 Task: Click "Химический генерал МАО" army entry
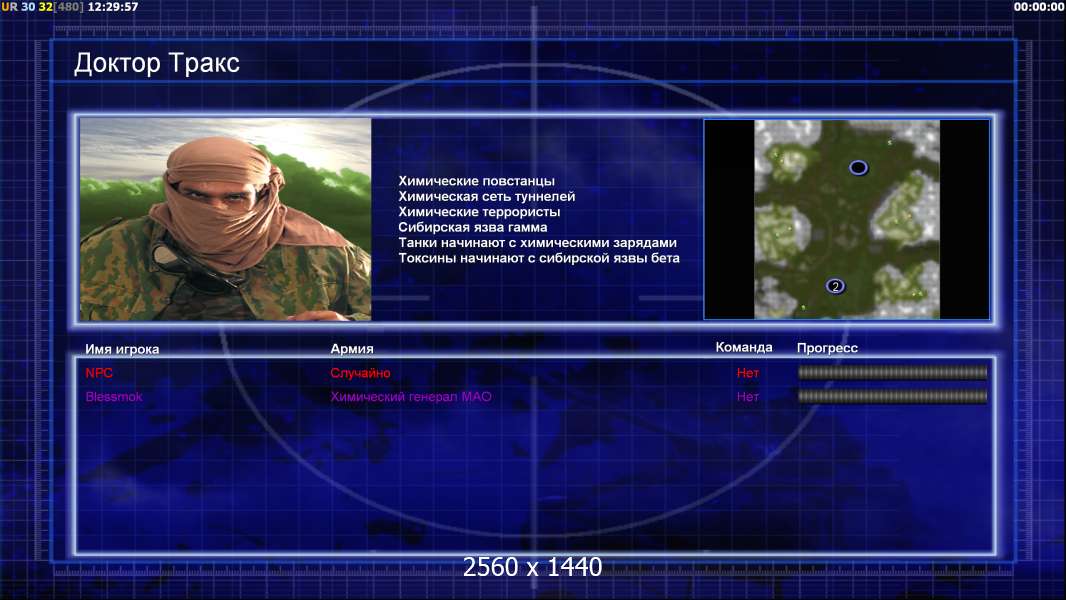point(411,397)
